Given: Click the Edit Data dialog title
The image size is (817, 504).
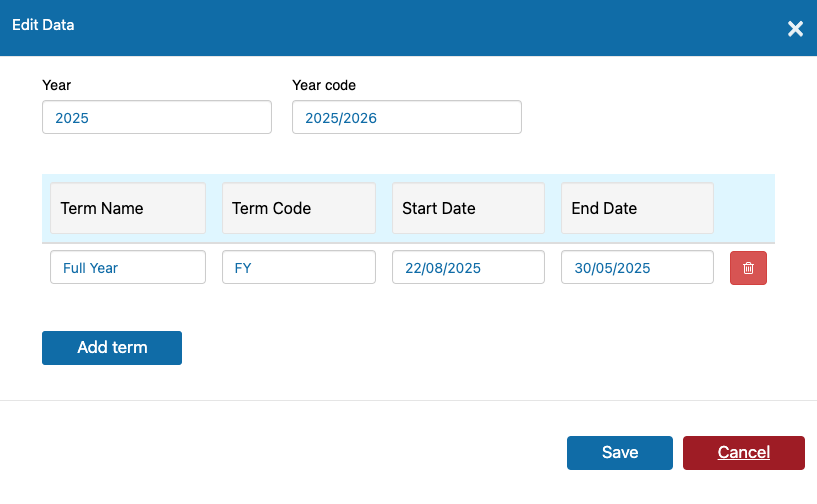Looking at the screenshot, I should click(43, 25).
